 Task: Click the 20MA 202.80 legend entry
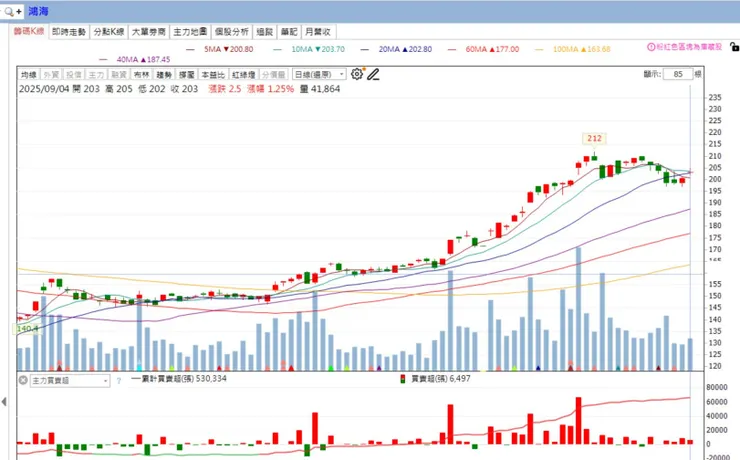pyautogui.click(x=396, y=49)
